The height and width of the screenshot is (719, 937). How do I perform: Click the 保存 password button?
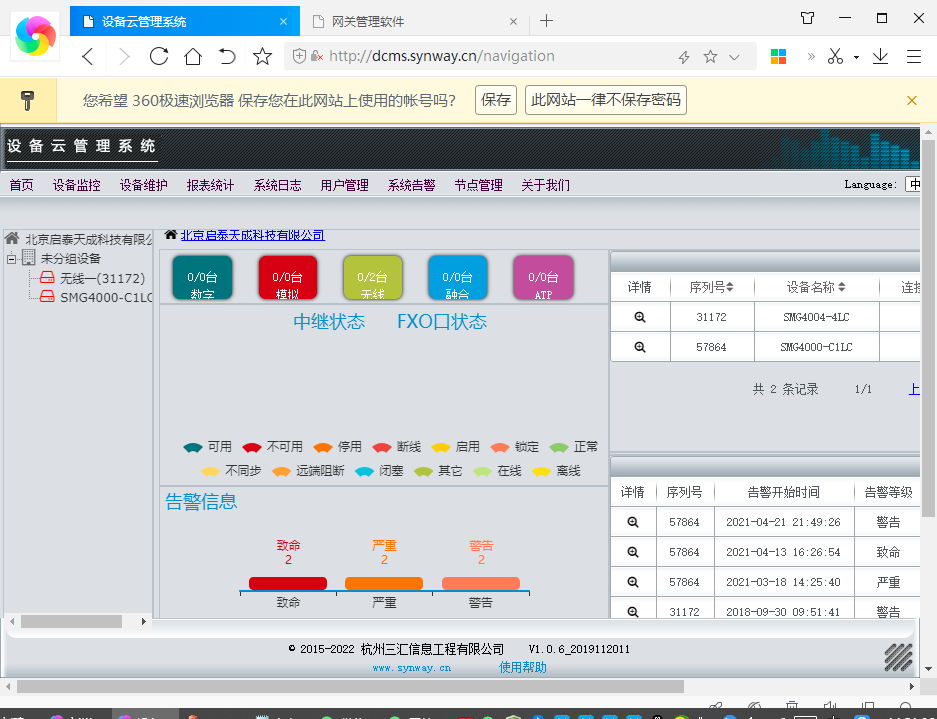point(496,100)
